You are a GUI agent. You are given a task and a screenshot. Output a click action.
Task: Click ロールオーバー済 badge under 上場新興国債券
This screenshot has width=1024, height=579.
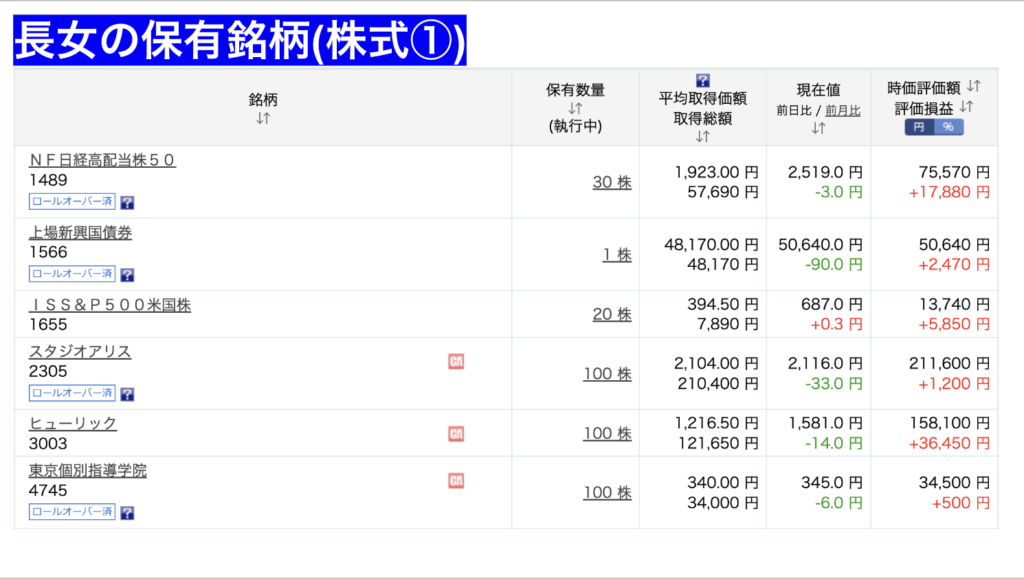72,274
